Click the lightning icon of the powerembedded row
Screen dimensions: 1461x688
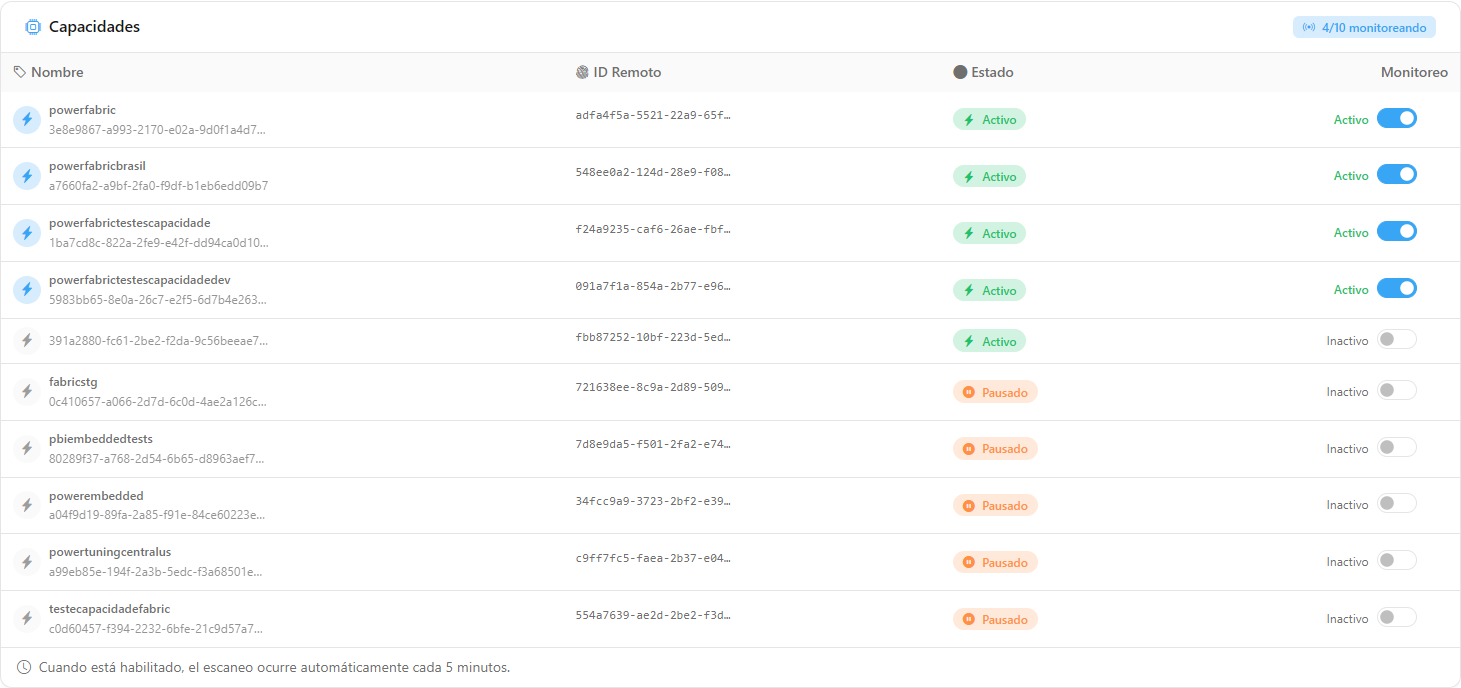27,505
